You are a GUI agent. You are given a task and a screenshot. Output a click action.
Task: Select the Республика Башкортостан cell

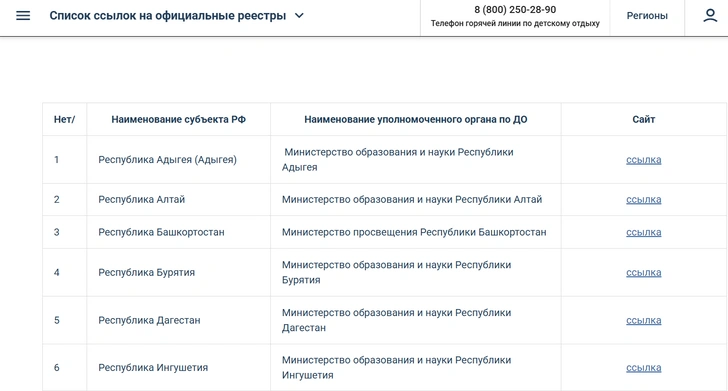[179, 232]
